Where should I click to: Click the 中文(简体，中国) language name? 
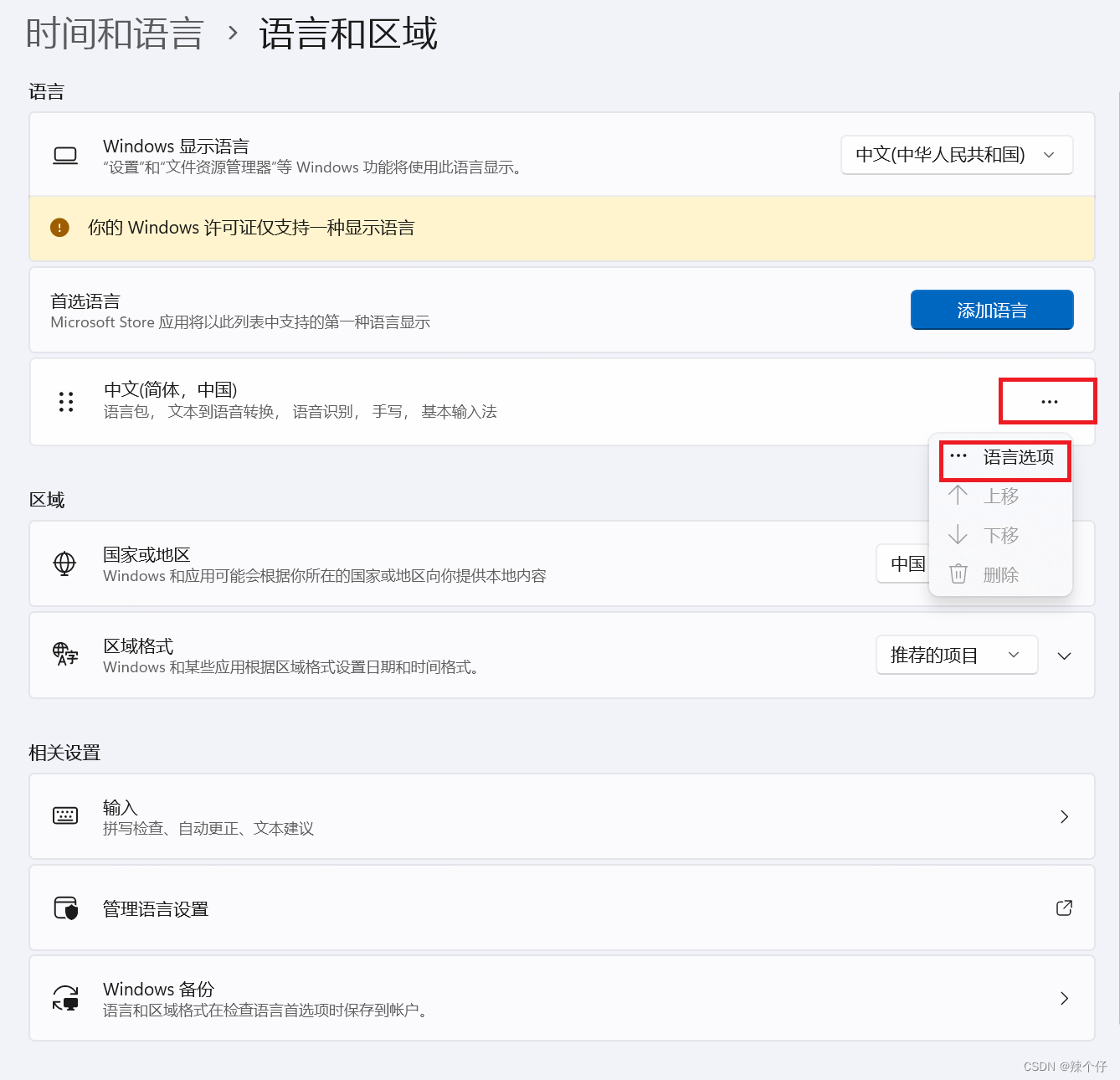[x=171, y=390]
